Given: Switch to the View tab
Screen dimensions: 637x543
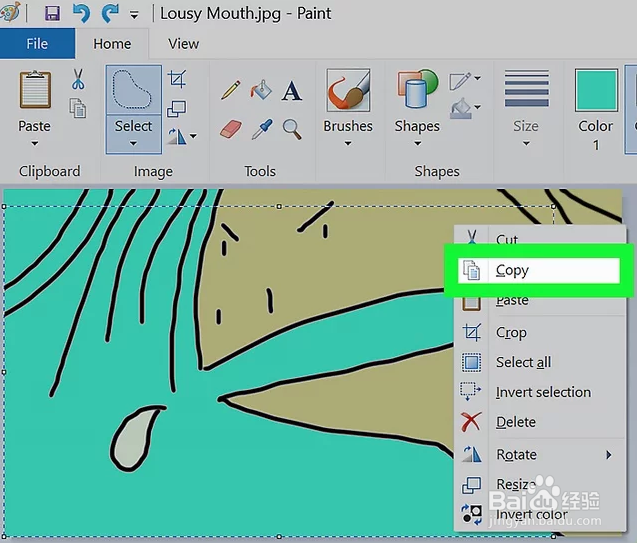Looking at the screenshot, I should point(184,44).
